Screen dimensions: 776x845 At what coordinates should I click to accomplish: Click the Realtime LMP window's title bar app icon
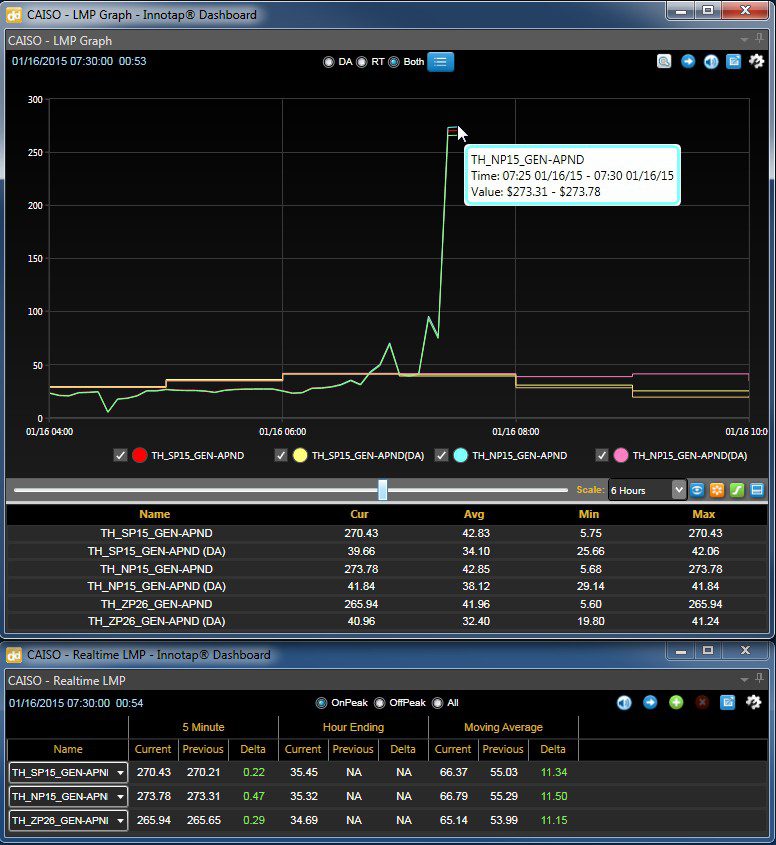point(13,655)
